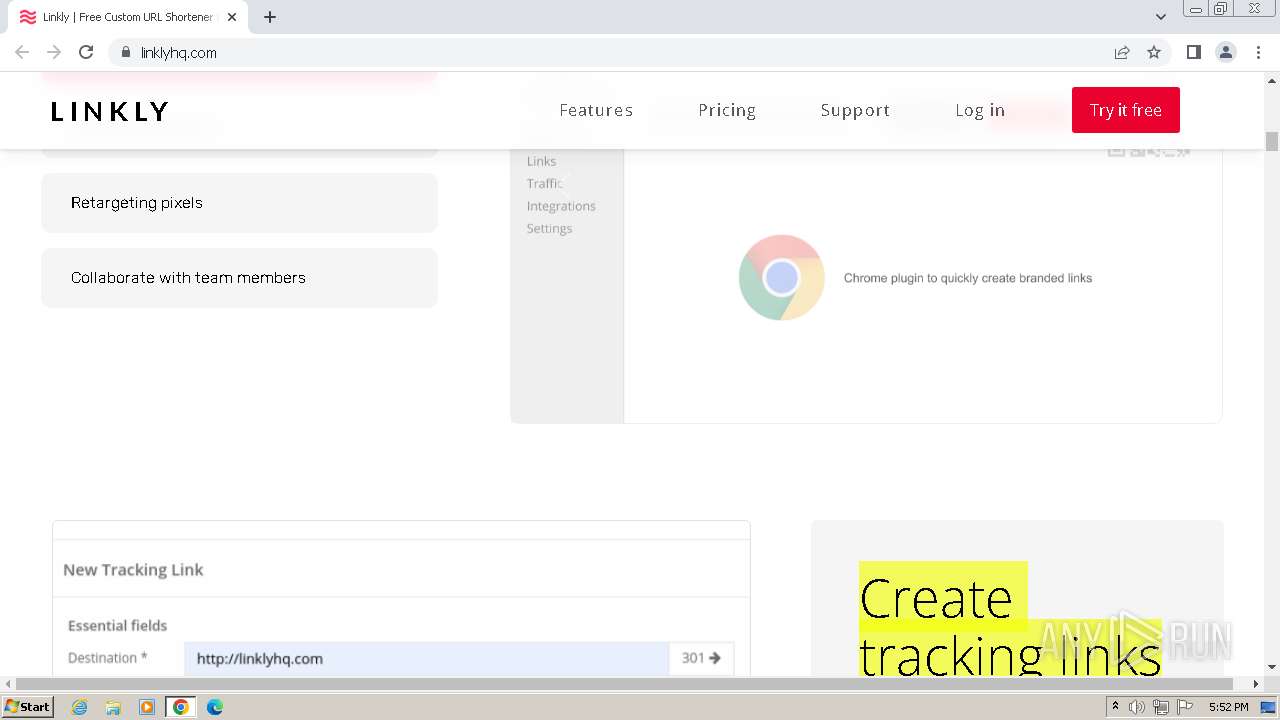Open the tab search dropdown chevron

[1161, 17]
